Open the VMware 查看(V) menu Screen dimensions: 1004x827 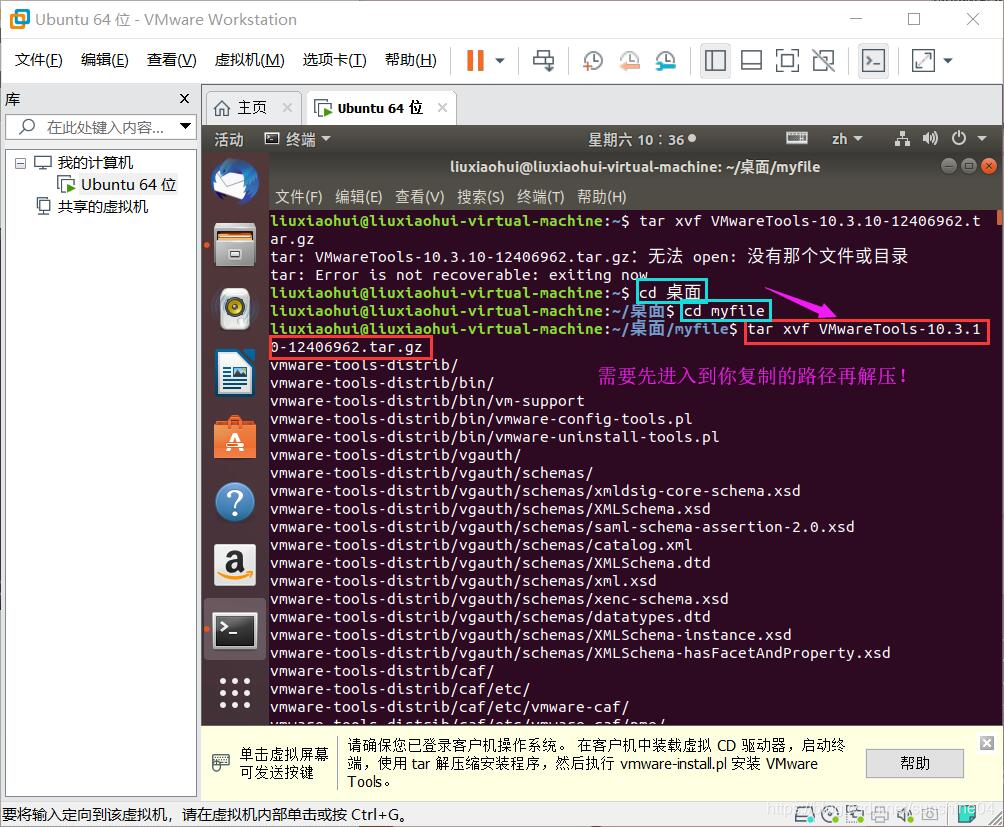pyautogui.click(x=171, y=60)
